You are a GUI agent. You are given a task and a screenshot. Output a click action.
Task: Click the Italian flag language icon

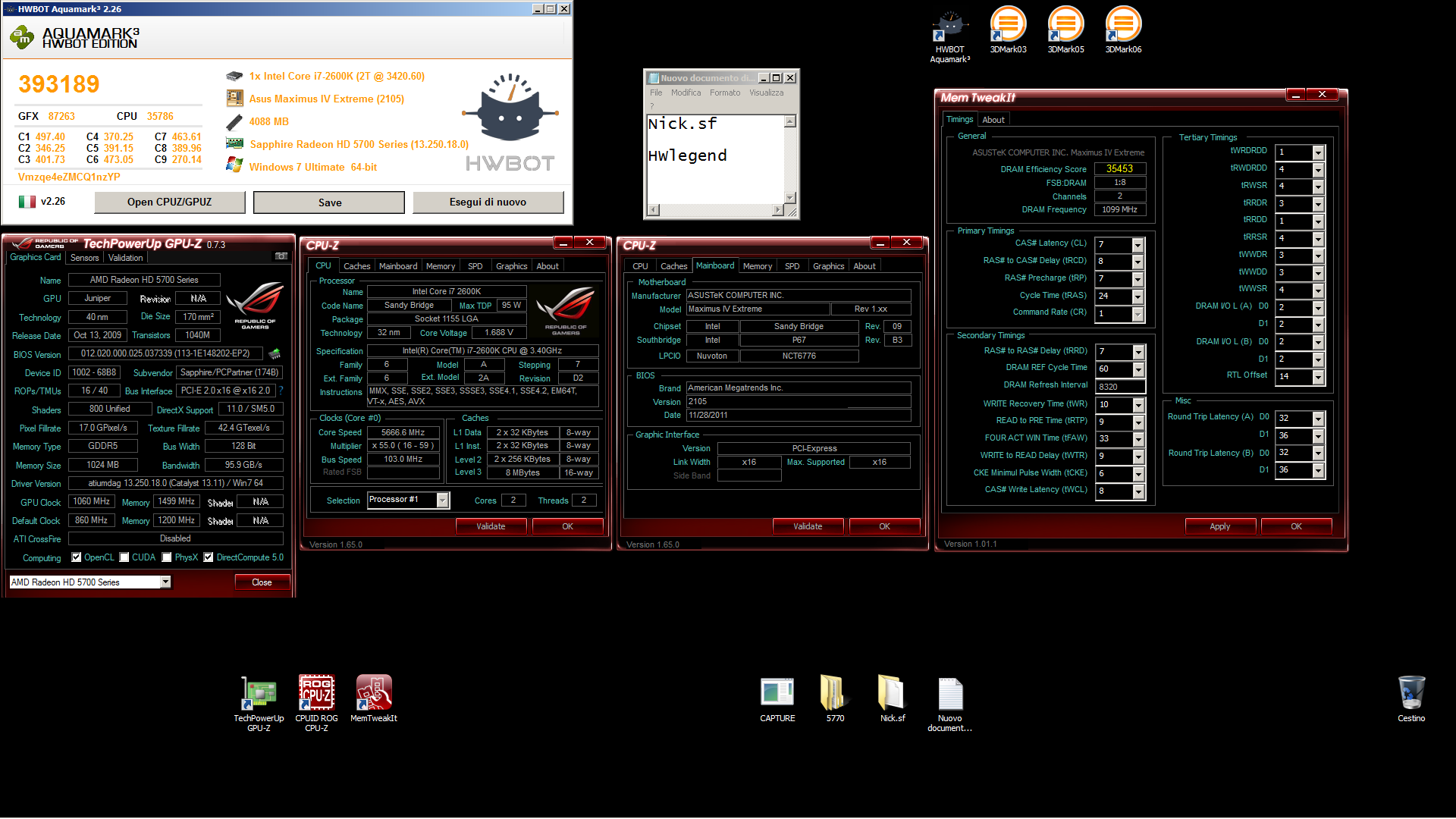coord(27,202)
